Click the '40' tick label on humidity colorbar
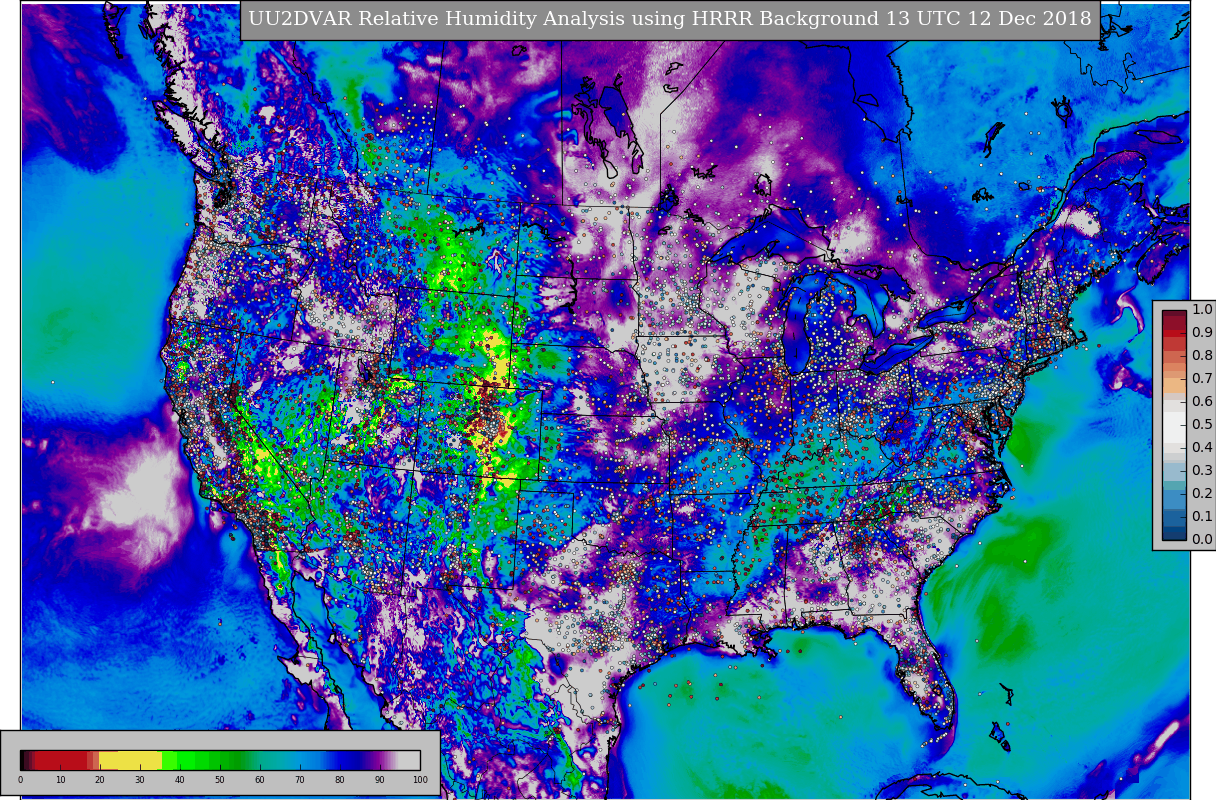The height and width of the screenshot is (800, 1216). click(180, 780)
